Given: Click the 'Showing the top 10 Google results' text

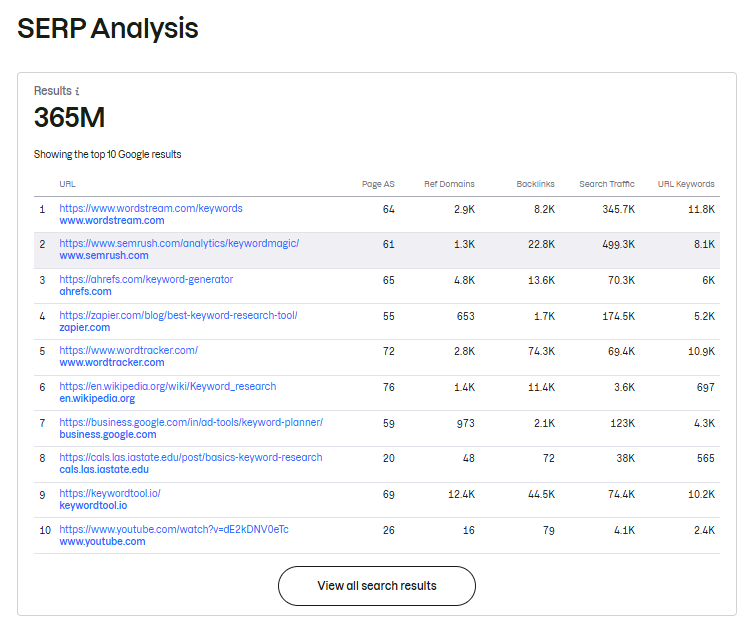Looking at the screenshot, I should 107,154.
